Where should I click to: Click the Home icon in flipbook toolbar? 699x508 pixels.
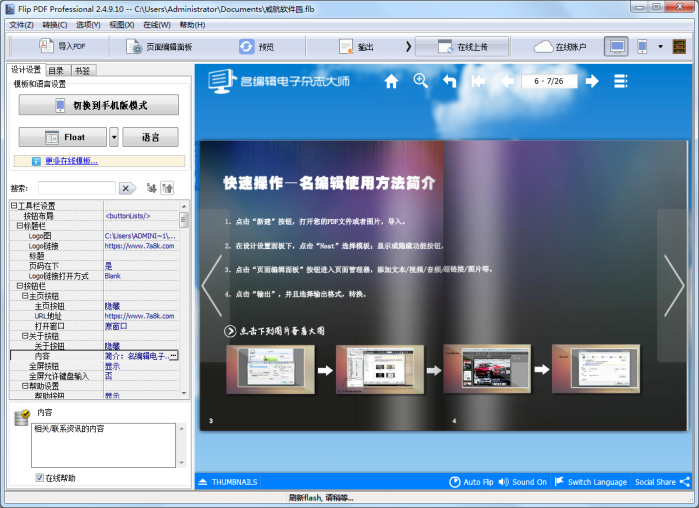point(391,81)
